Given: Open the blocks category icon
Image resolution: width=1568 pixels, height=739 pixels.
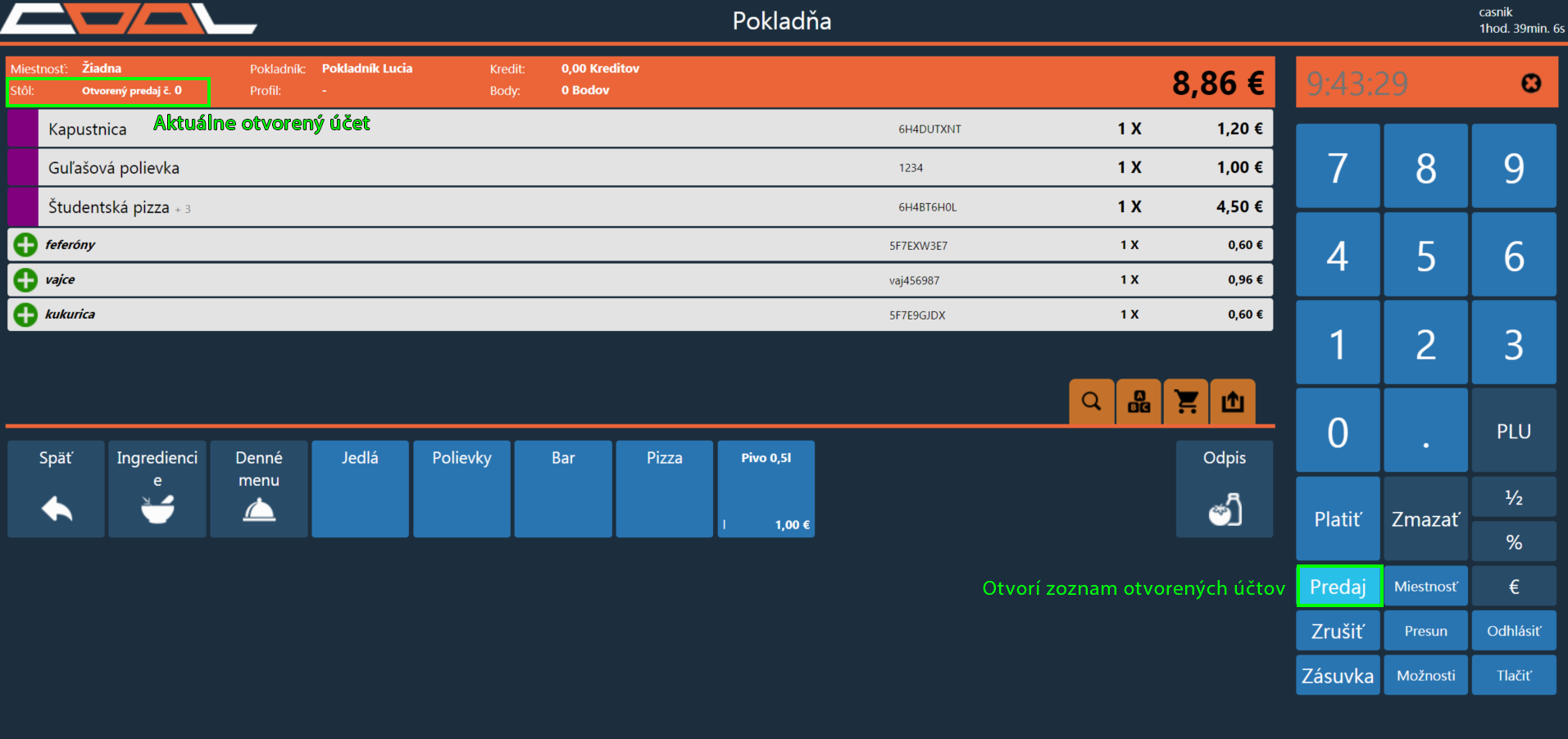Looking at the screenshot, I should pyautogui.click(x=1139, y=401).
